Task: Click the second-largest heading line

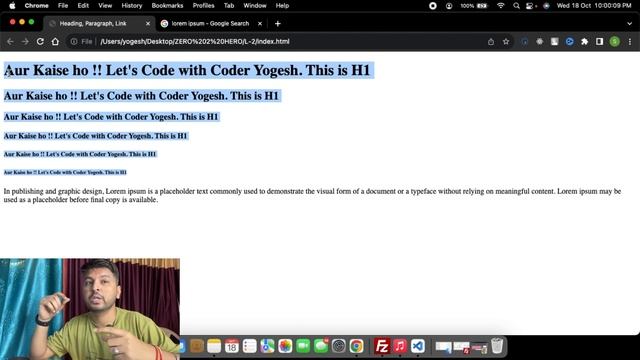Action: pyautogui.click(x=141, y=96)
